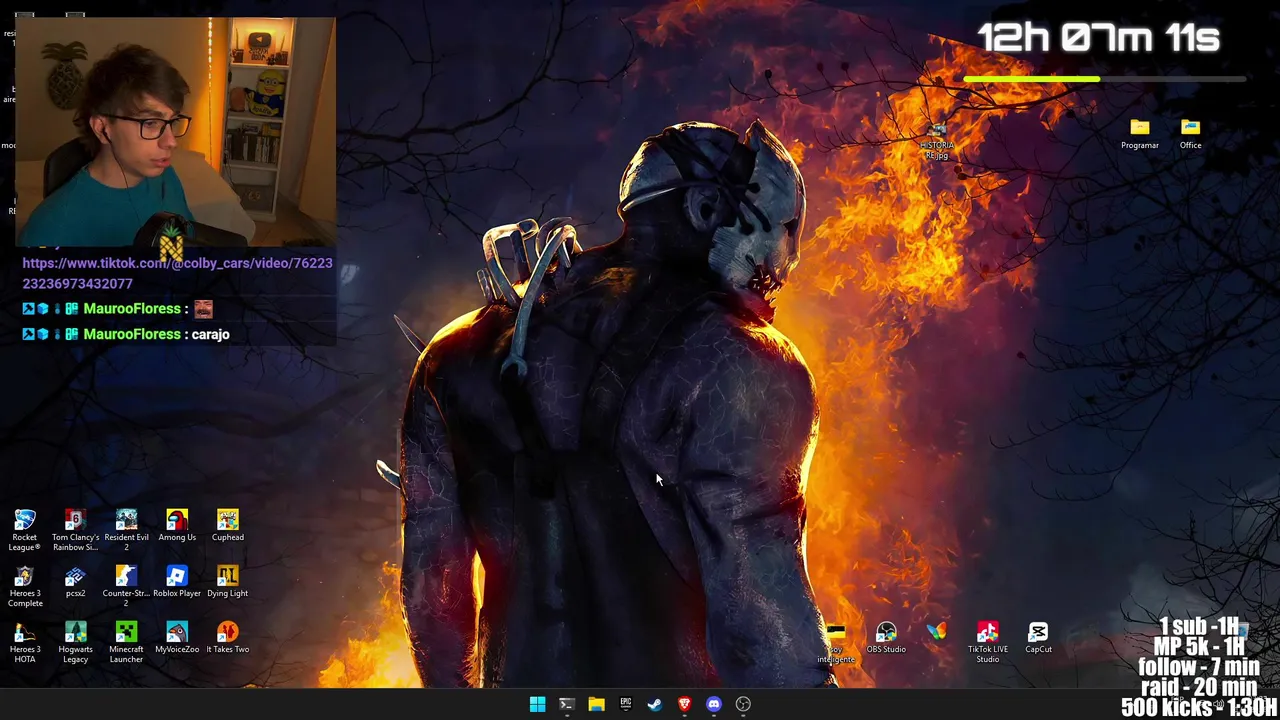
Task: Click the 'raid - 20 min' overlay text
Action: tap(1198, 687)
